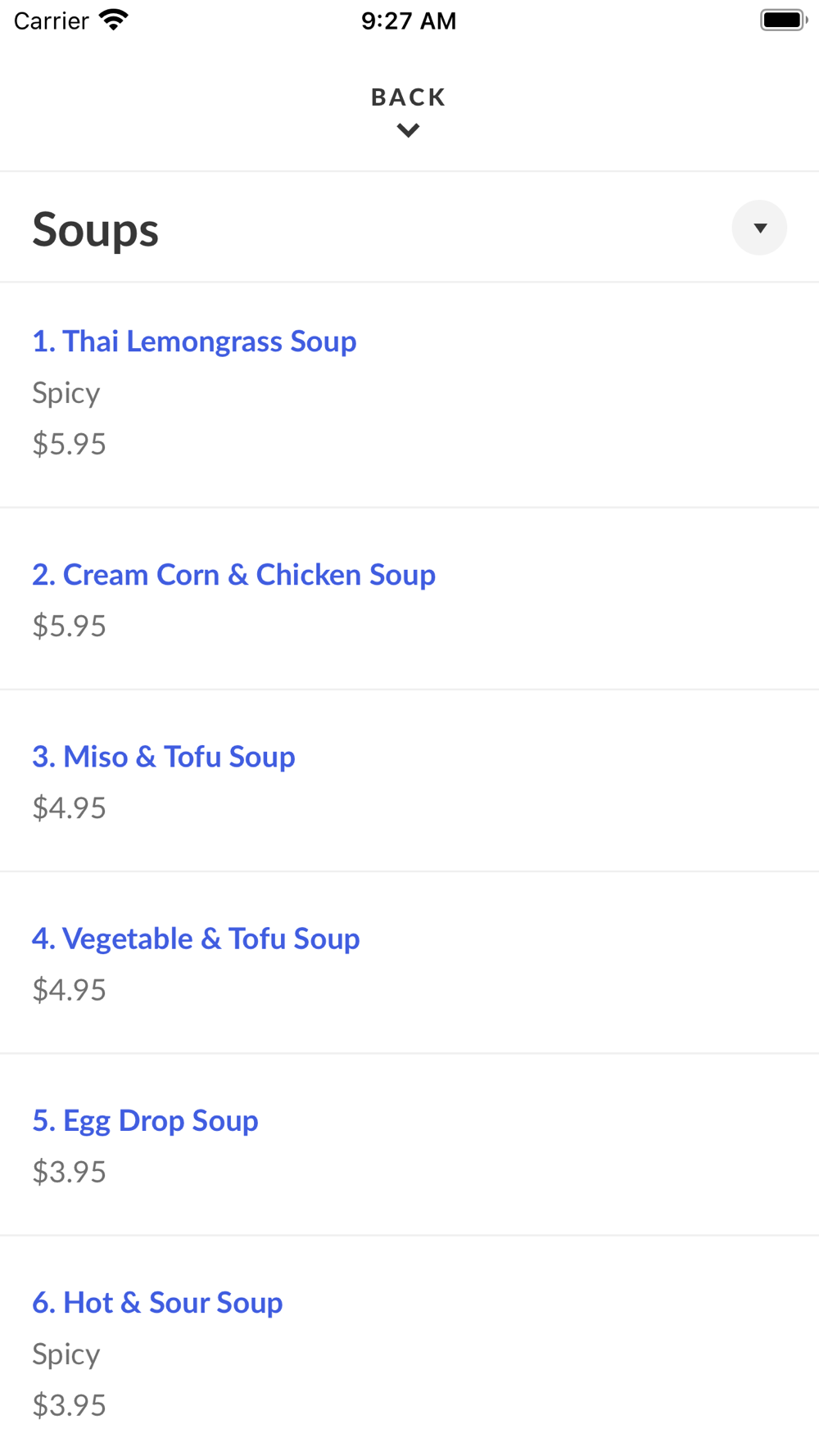
Task: Click the down chevron under BACK
Action: [x=408, y=130]
